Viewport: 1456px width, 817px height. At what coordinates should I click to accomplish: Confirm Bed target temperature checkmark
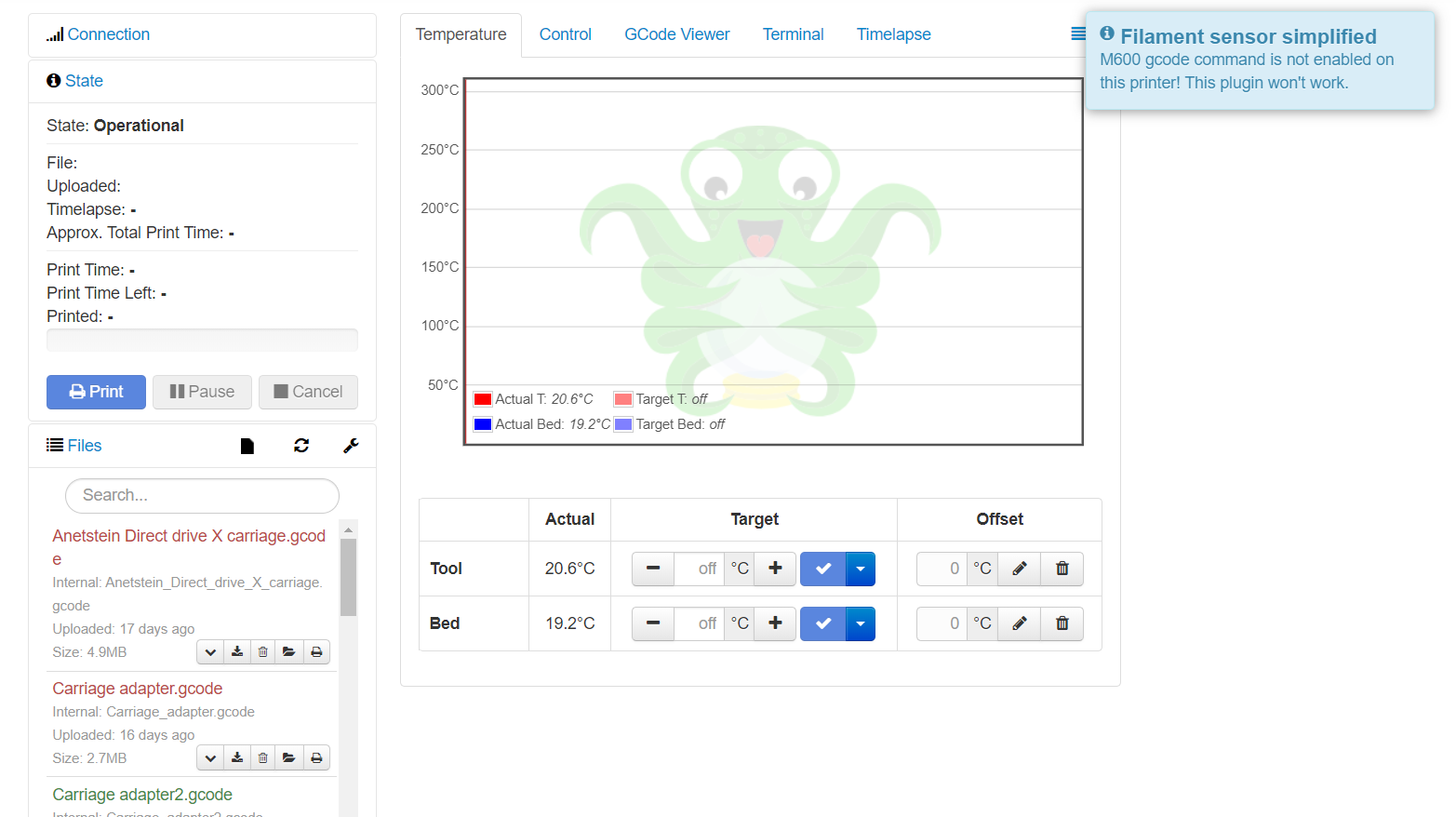823,623
